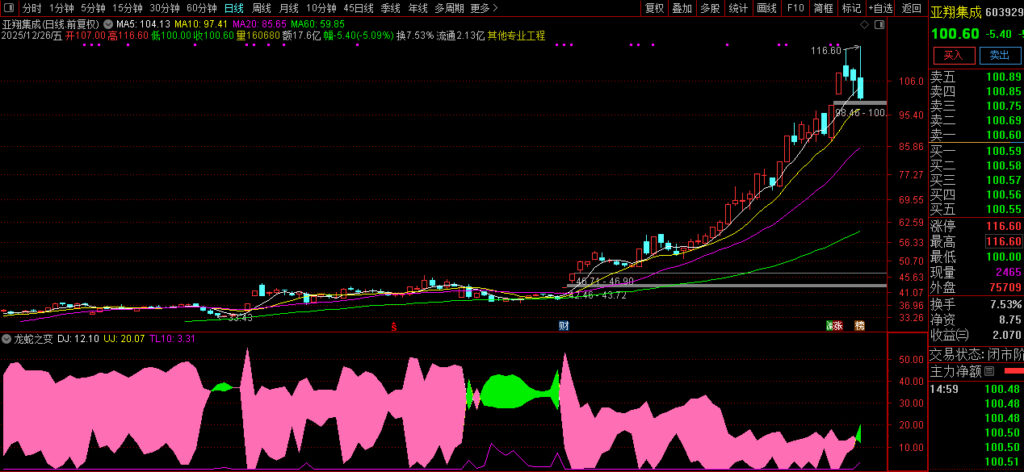Switch to the 周线 weekly chart
Screen dimensions: 1024x472
click(x=261, y=8)
